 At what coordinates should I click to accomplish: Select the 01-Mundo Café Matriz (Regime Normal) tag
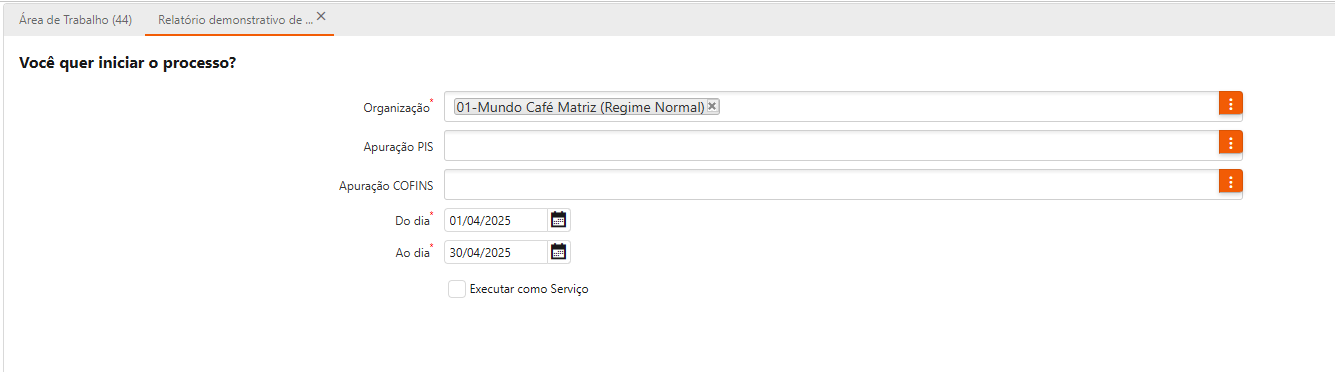click(x=580, y=107)
